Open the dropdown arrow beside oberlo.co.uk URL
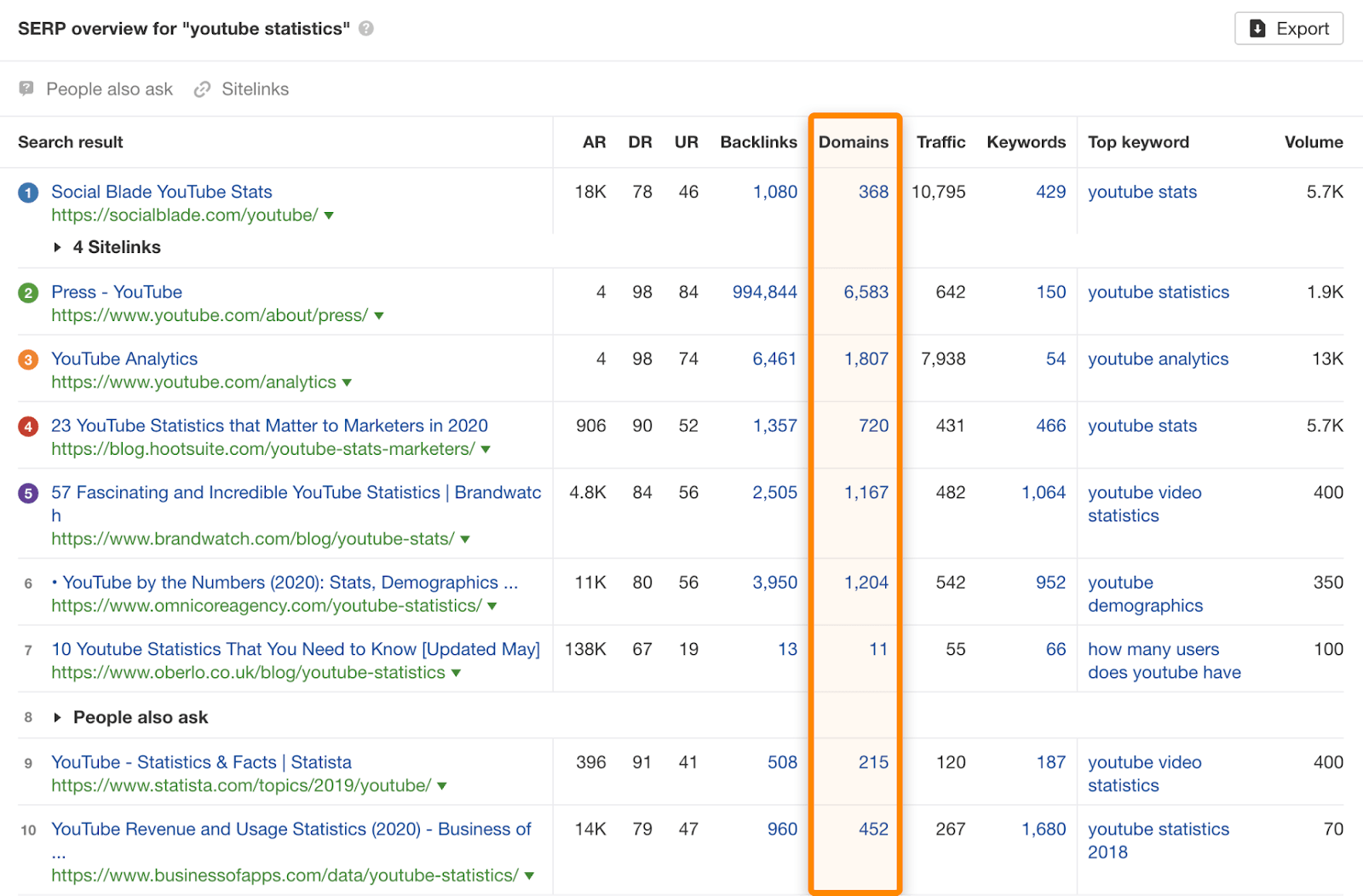Image resolution: width=1363 pixels, height=896 pixels. pos(456,672)
